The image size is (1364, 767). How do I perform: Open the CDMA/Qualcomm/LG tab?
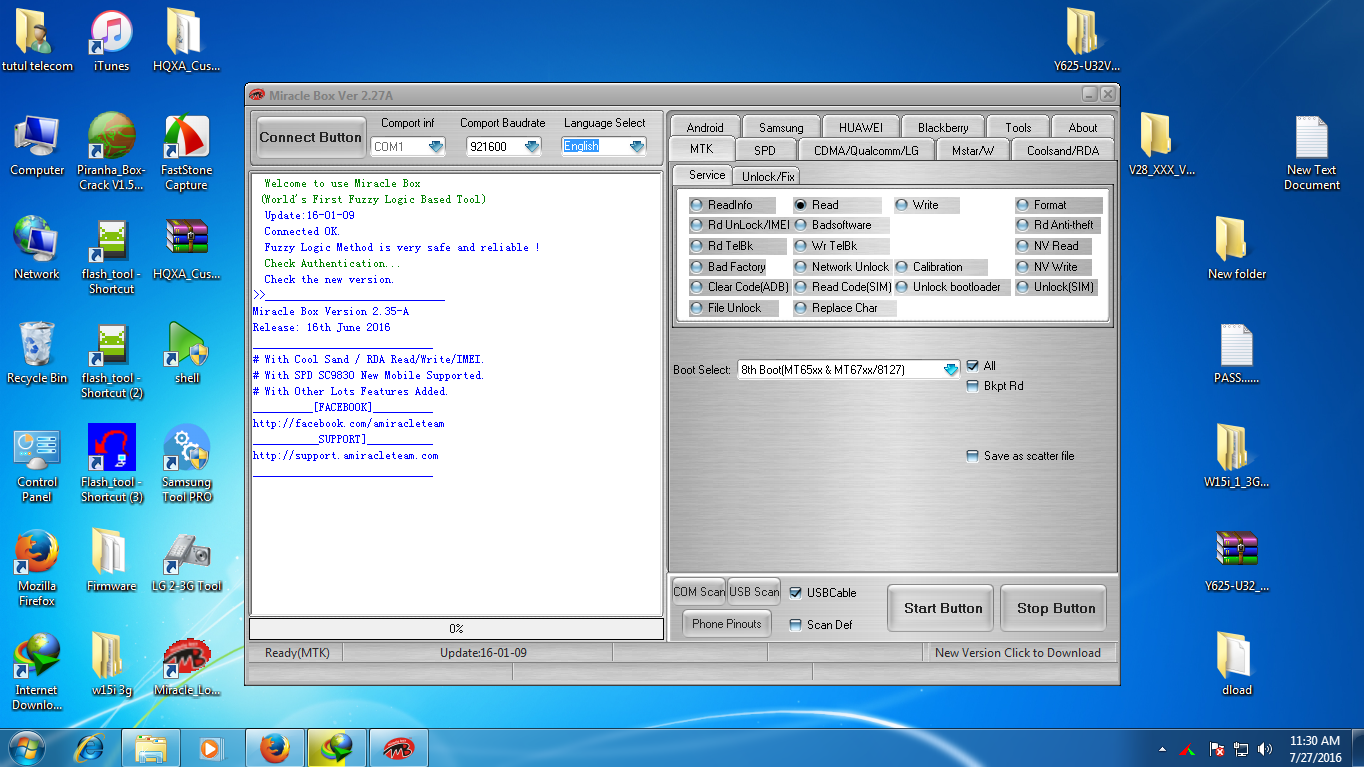point(866,150)
